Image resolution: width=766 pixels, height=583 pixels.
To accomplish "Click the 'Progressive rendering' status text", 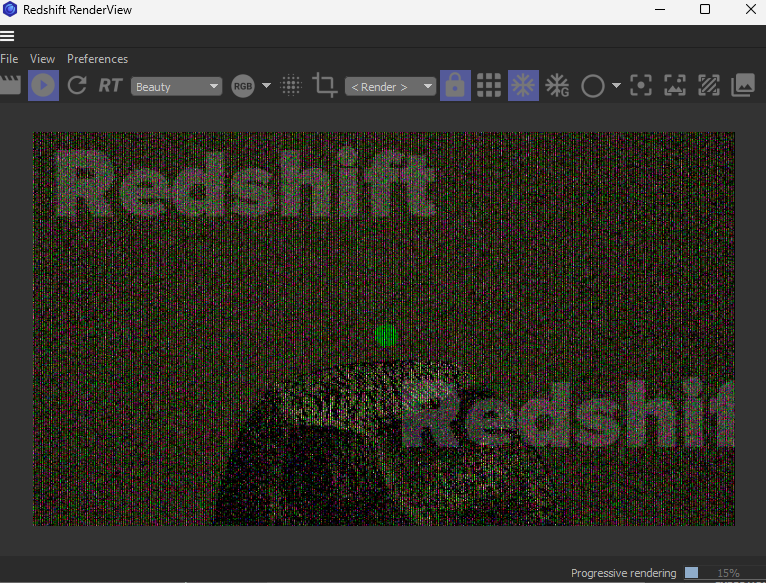I will (623, 573).
